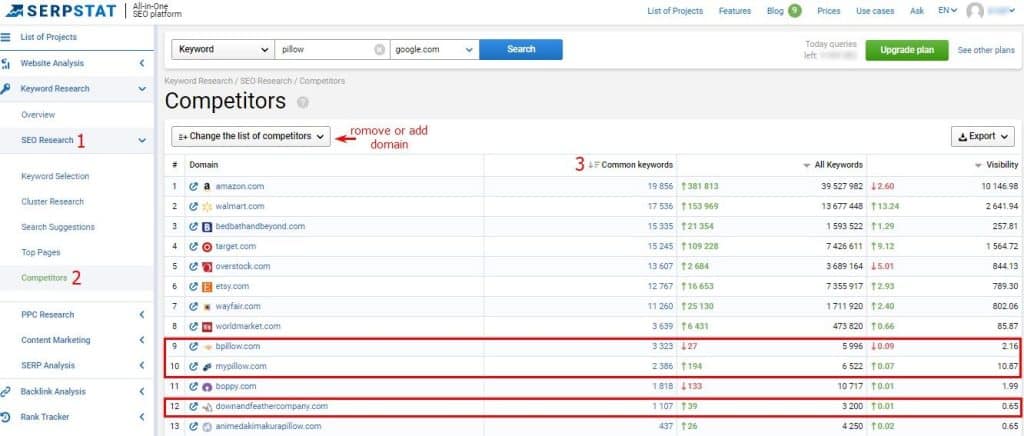Open the google.com search engine dropdown
The height and width of the screenshot is (436, 1024).
[433, 49]
